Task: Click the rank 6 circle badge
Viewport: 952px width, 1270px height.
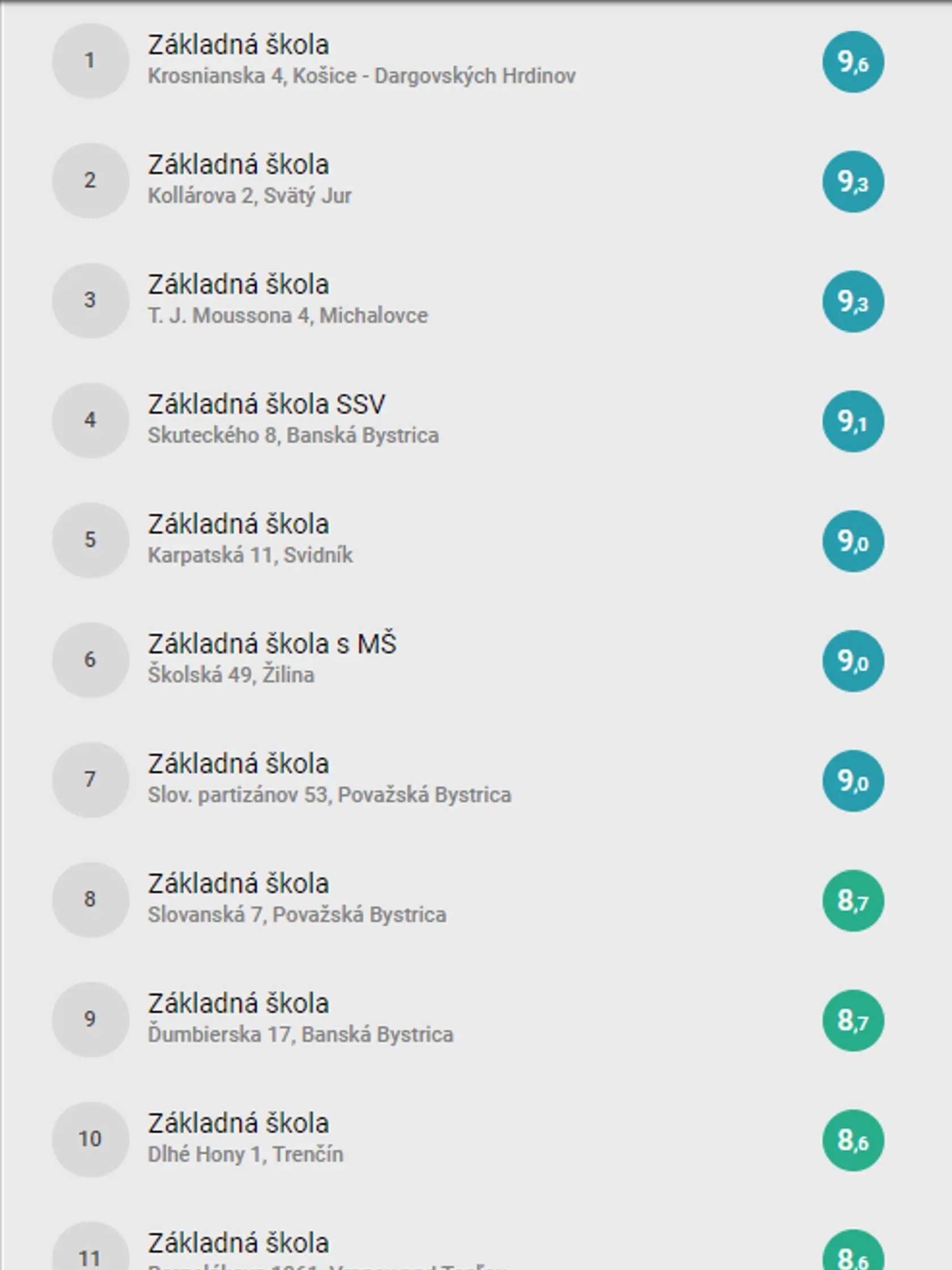Action: pyautogui.click(x=91, y=660)
